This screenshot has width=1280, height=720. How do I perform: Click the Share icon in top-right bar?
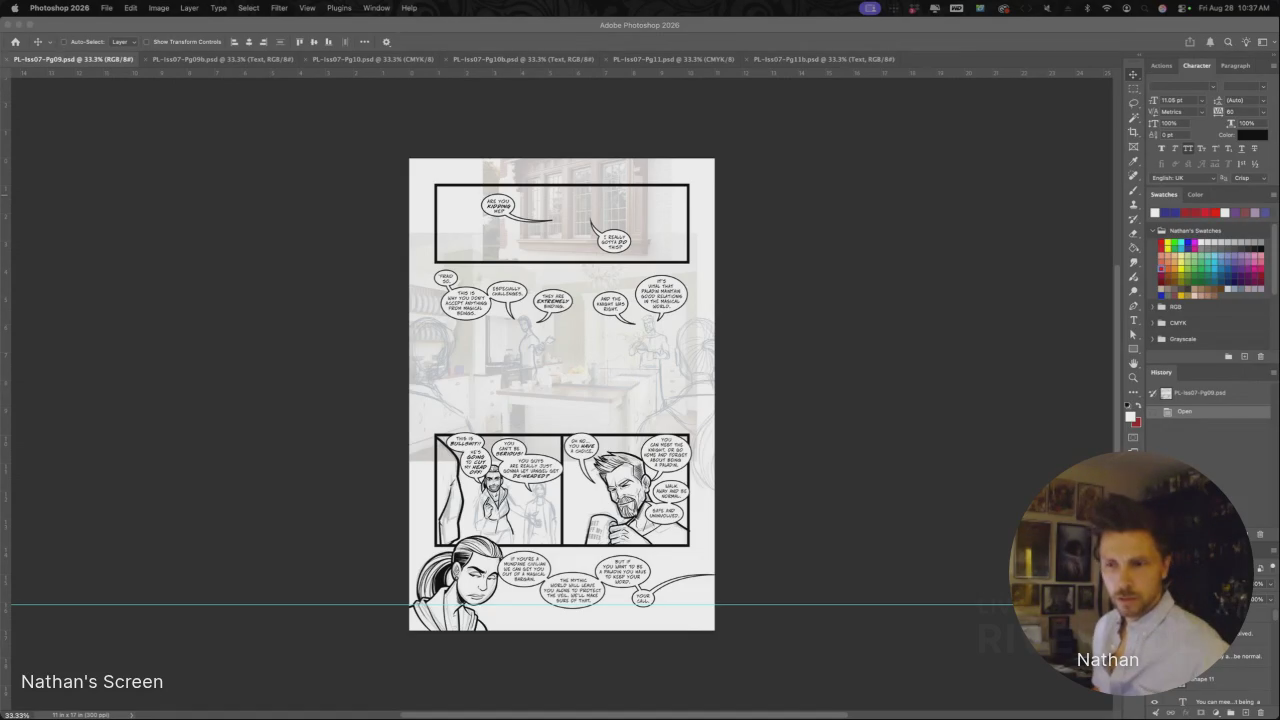1190,42
